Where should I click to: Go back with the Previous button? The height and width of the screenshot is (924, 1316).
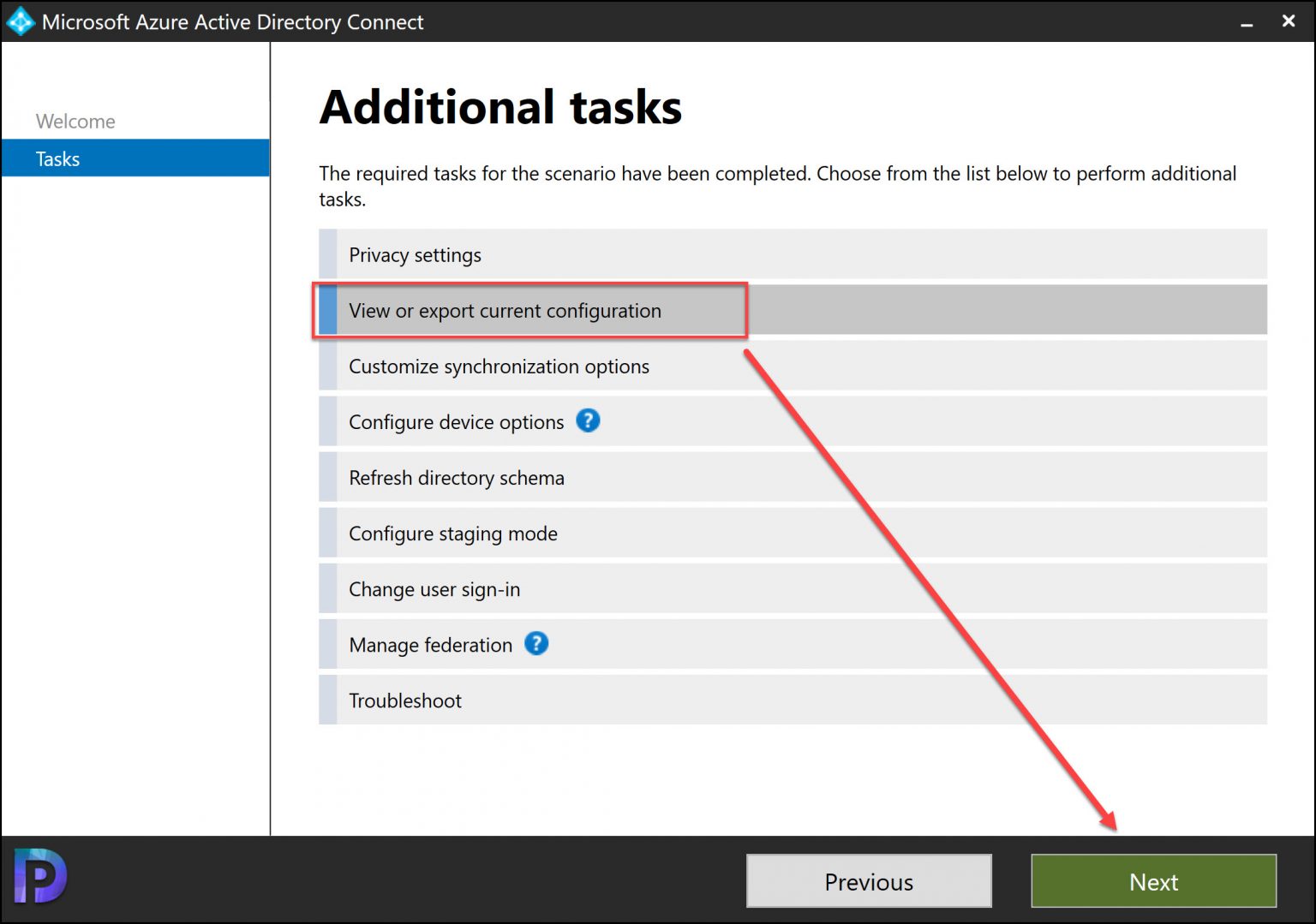[x=869, y=881]
